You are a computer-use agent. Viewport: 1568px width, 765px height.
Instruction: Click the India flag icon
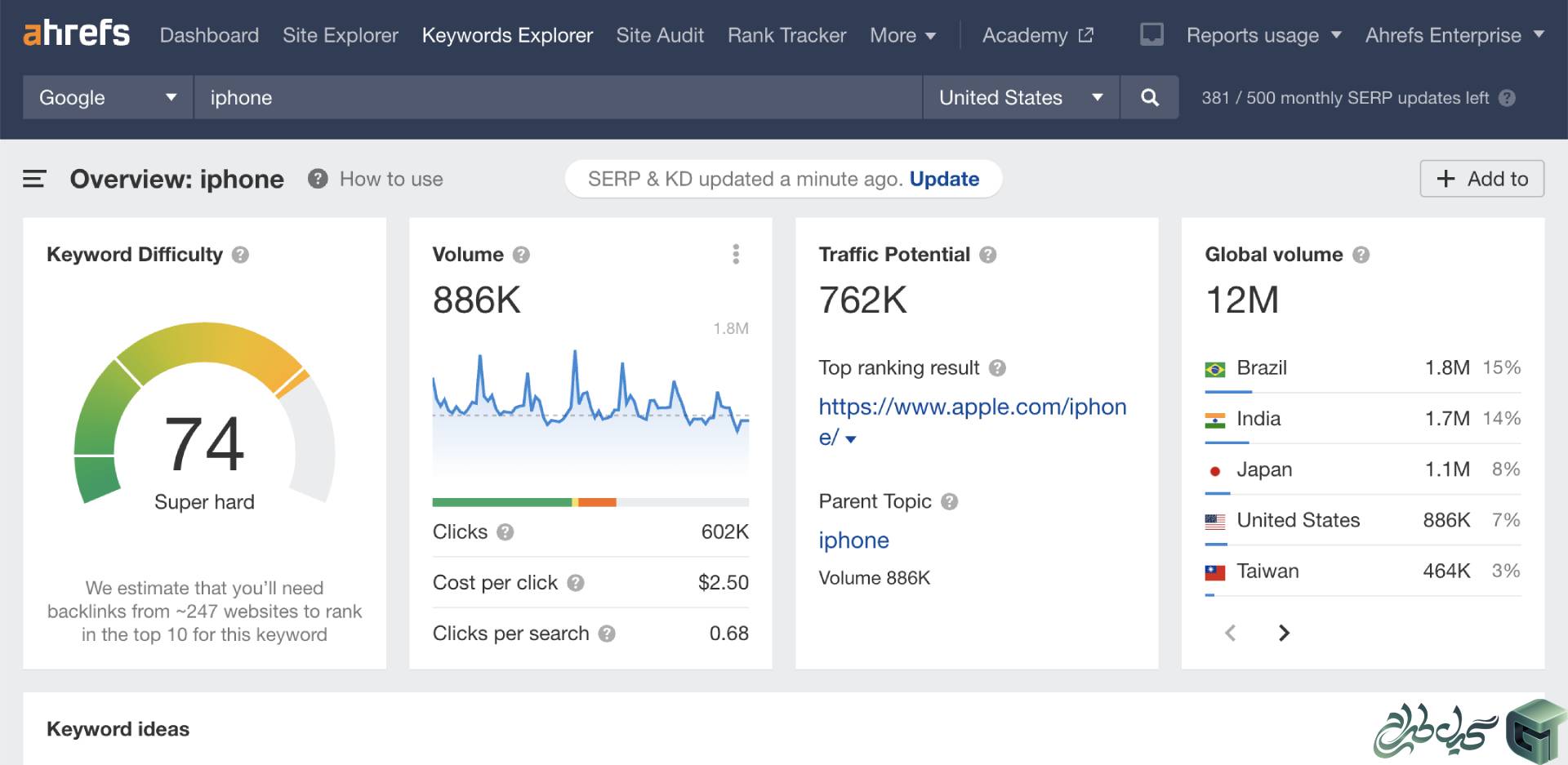(1215, 420)
